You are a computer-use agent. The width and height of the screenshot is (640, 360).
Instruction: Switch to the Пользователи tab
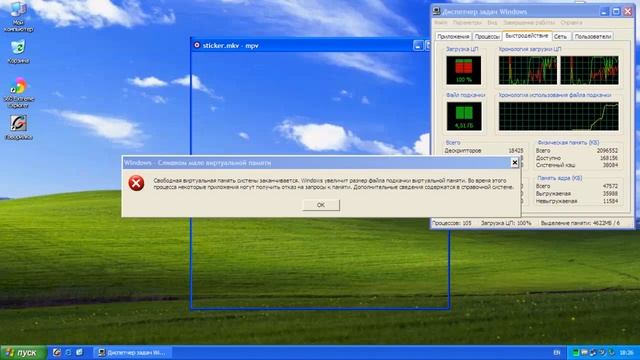point(593,36)
